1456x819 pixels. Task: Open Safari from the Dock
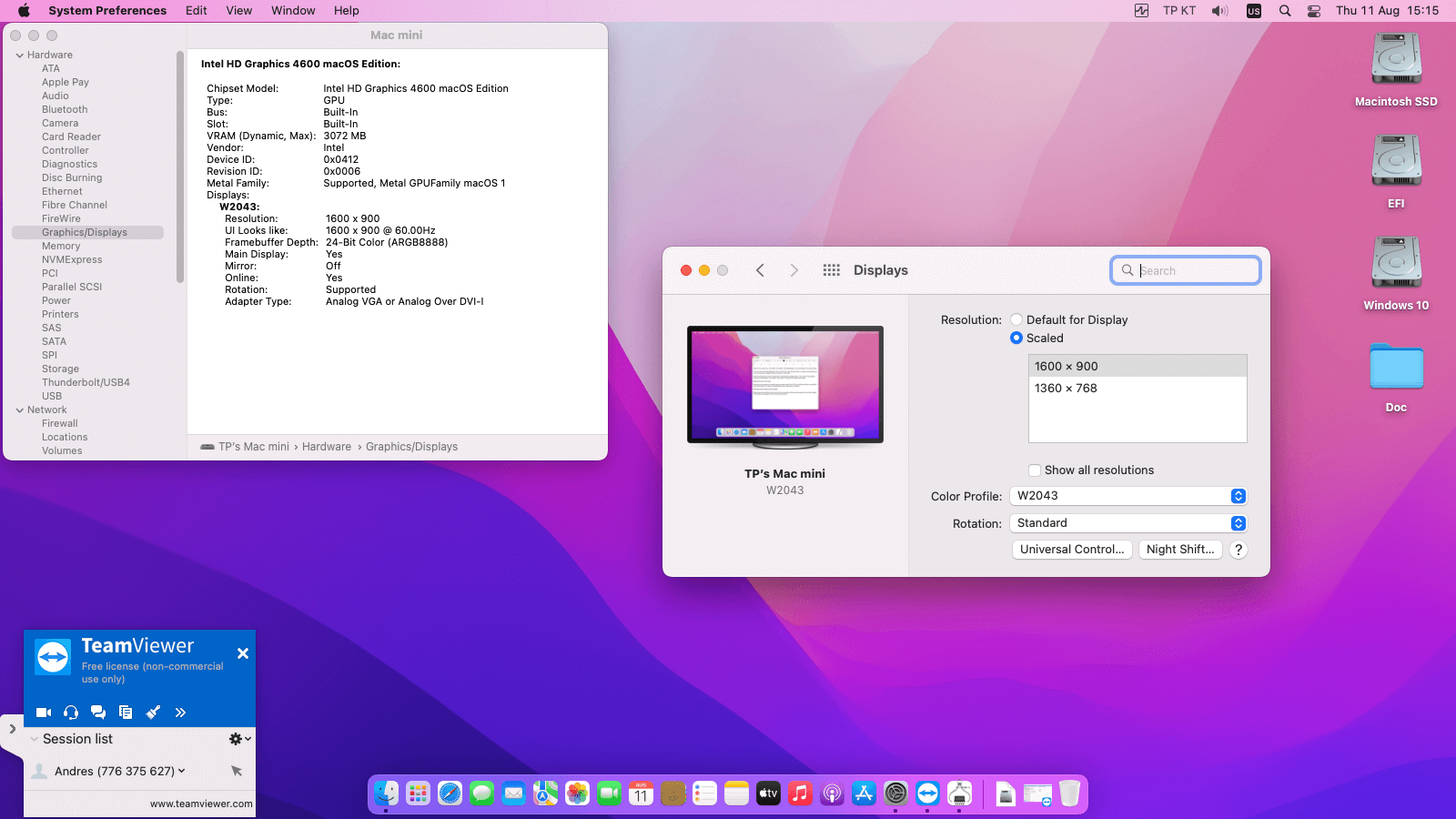click(450, 794)
